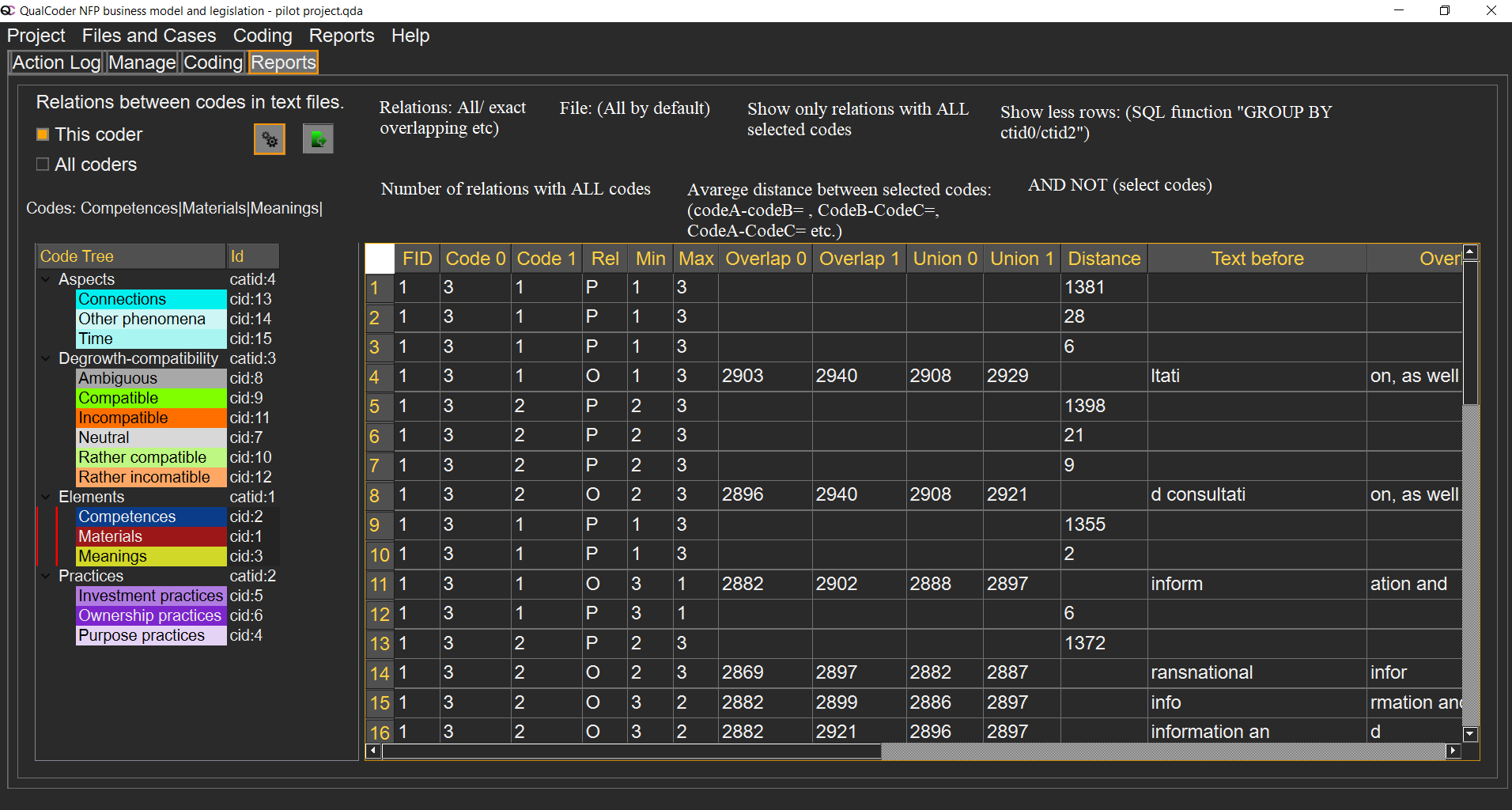This screenshot has width=1512, height=810.
Task: Collapse the Aspects category in the code tree
Action: coord(45,278)
